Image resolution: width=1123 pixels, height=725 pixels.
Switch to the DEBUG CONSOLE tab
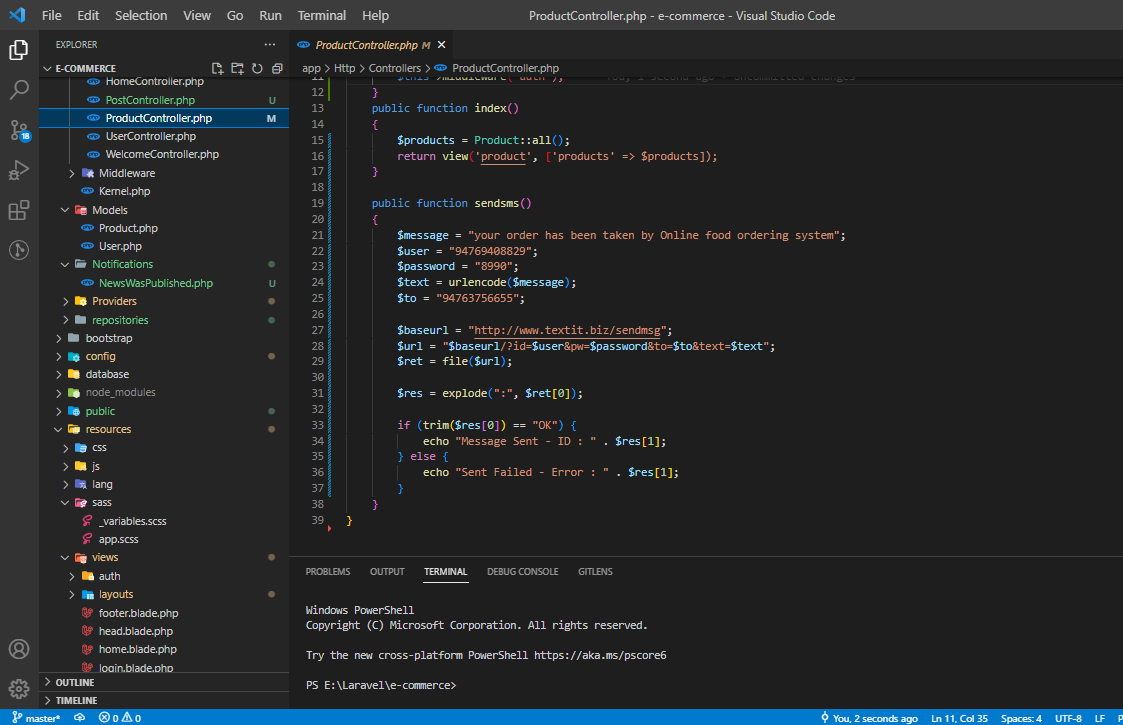tap(522, 572)
